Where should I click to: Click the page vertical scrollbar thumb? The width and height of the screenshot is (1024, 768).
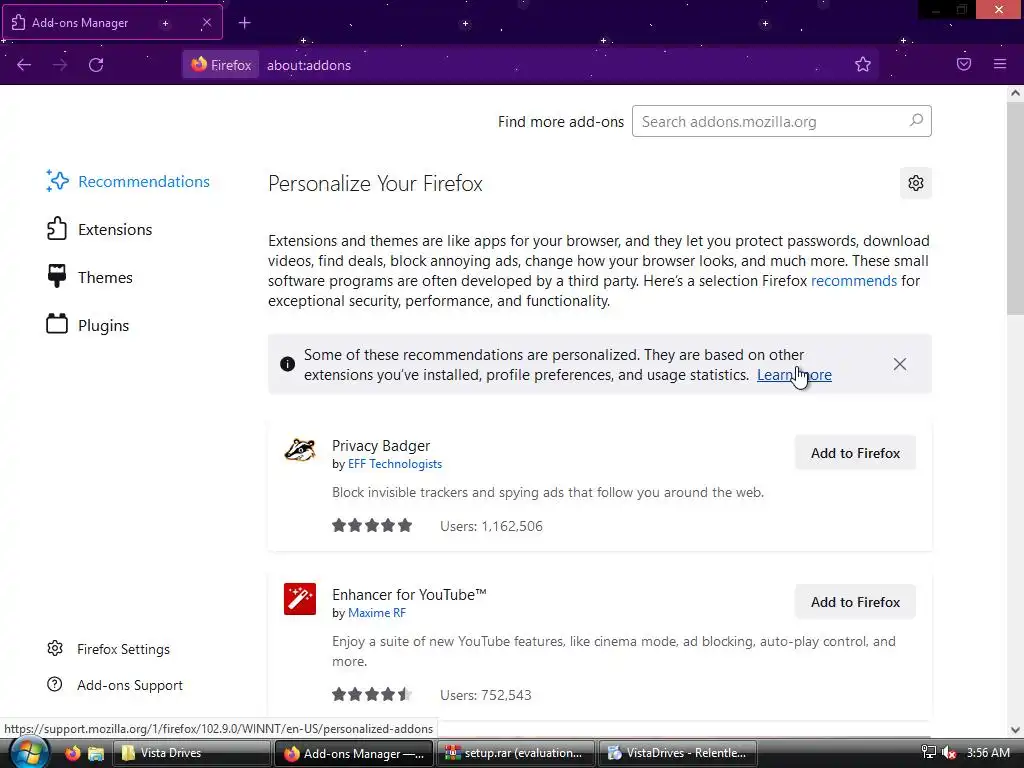tap(1015, 208)
